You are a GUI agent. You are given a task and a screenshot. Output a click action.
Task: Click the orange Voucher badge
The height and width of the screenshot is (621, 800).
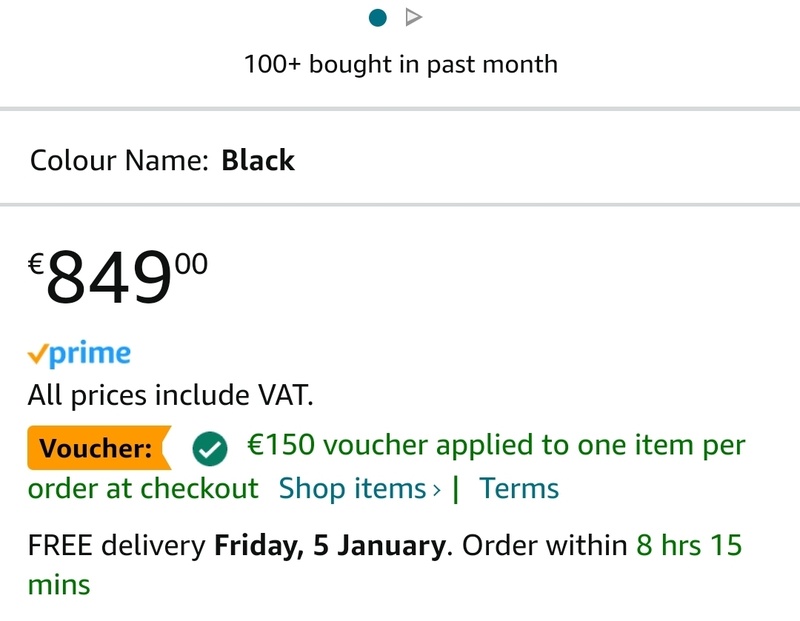97,448
